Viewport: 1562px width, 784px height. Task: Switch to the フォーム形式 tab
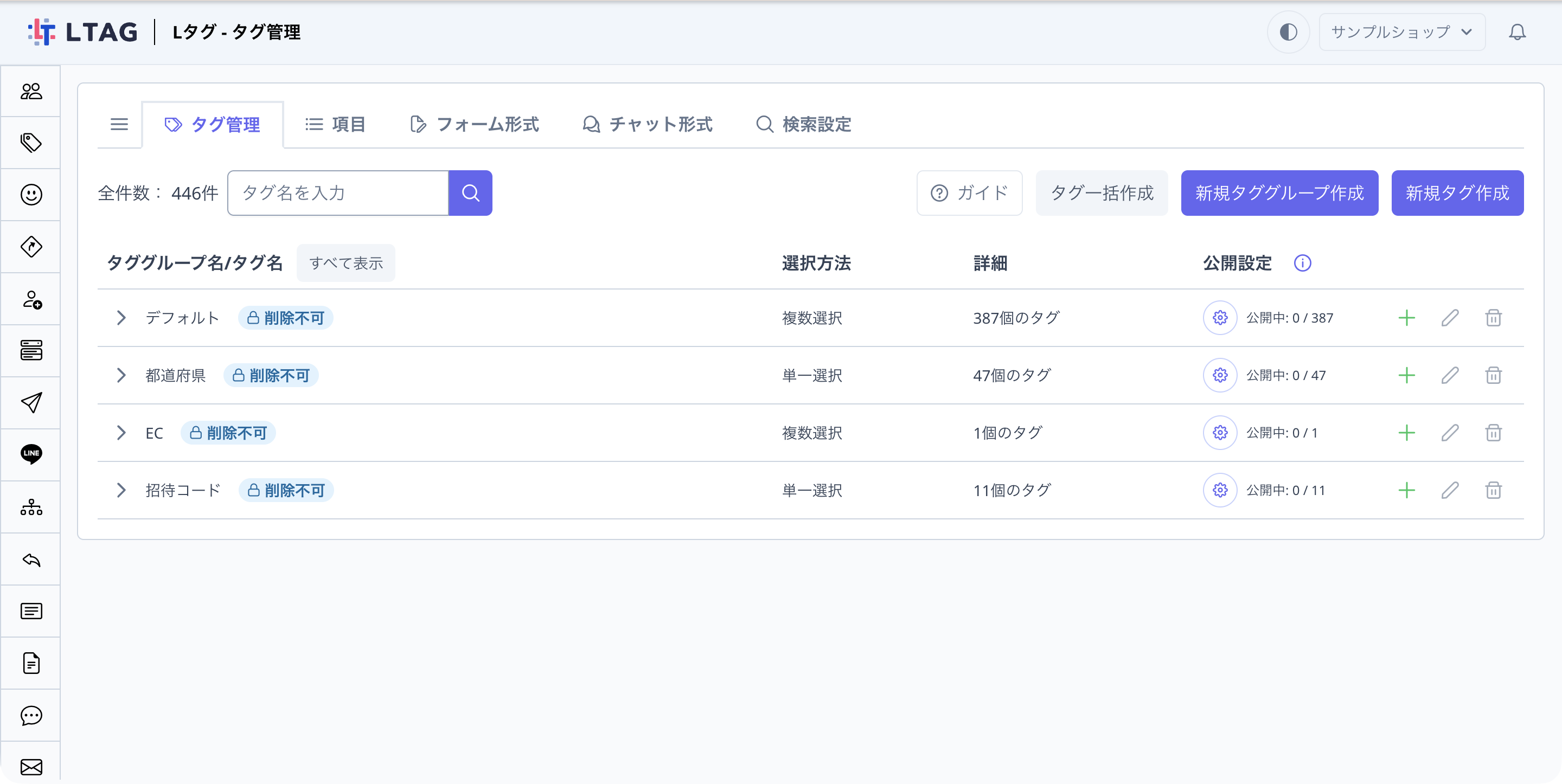(x=474, y=124)
